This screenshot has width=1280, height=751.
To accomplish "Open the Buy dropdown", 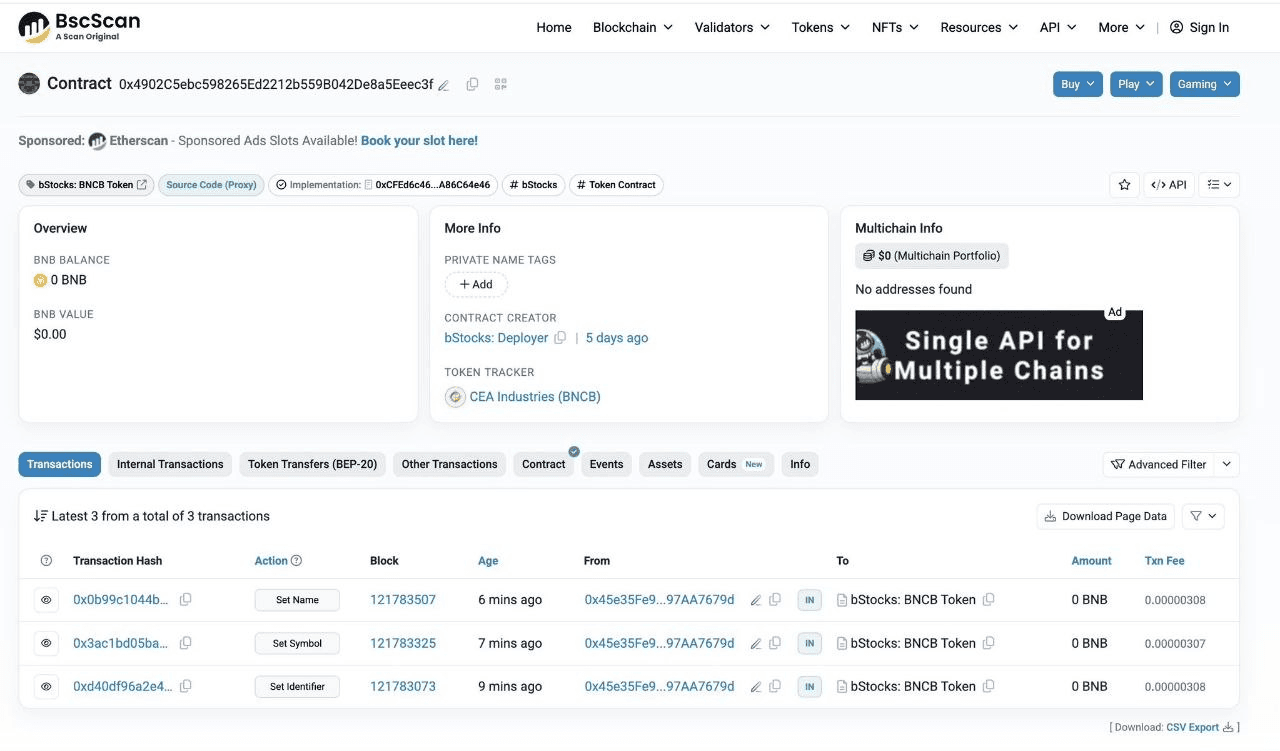I will coord(1078,84).
